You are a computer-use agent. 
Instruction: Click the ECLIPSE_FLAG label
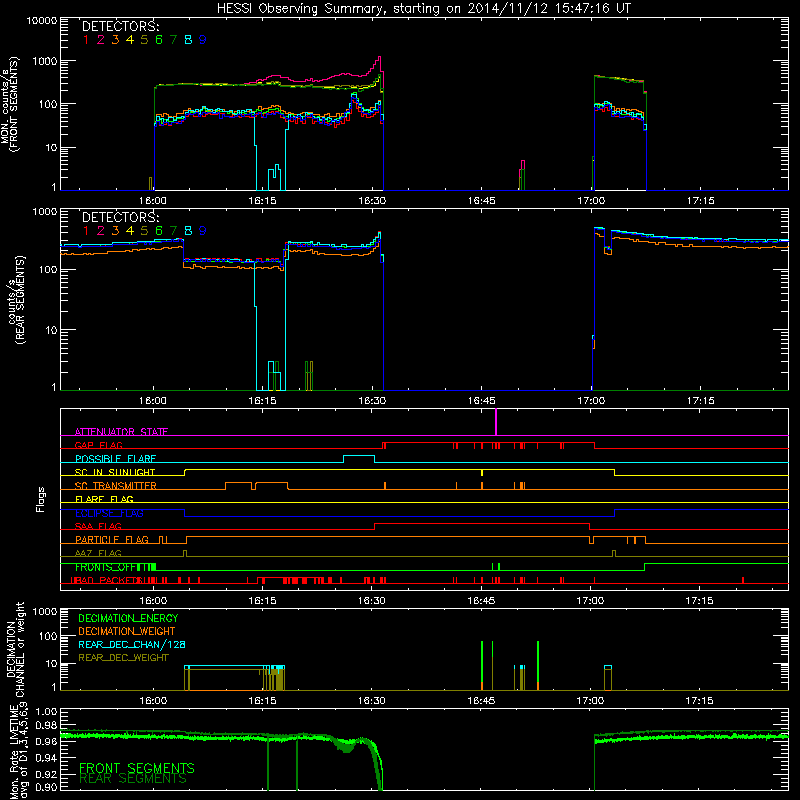pyautogui.click(x=109, y=513)
